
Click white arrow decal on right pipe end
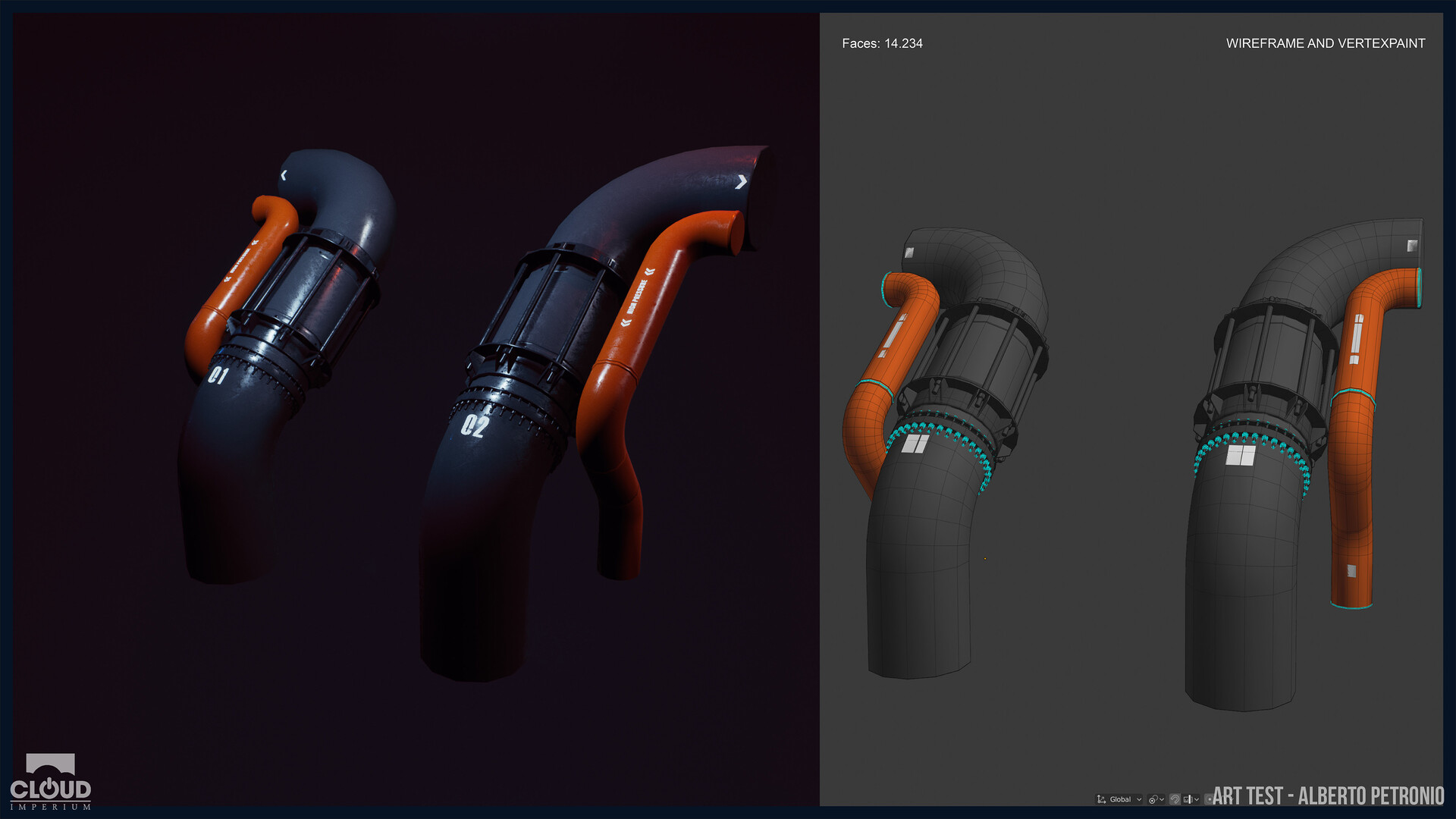tap(741, 181)
